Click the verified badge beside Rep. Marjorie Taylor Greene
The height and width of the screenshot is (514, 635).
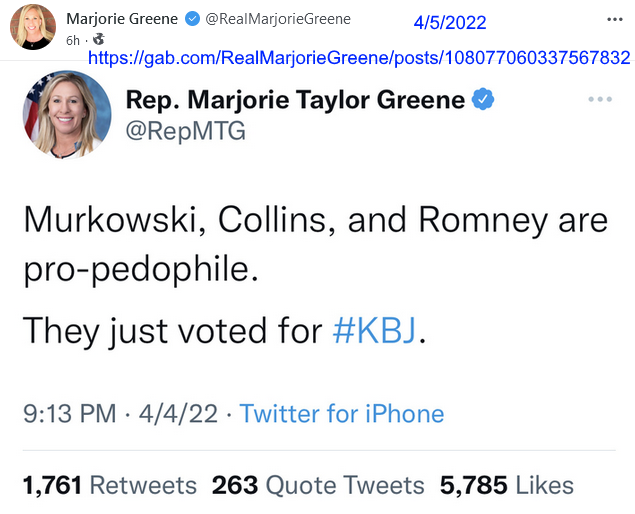tap(483, 99)
